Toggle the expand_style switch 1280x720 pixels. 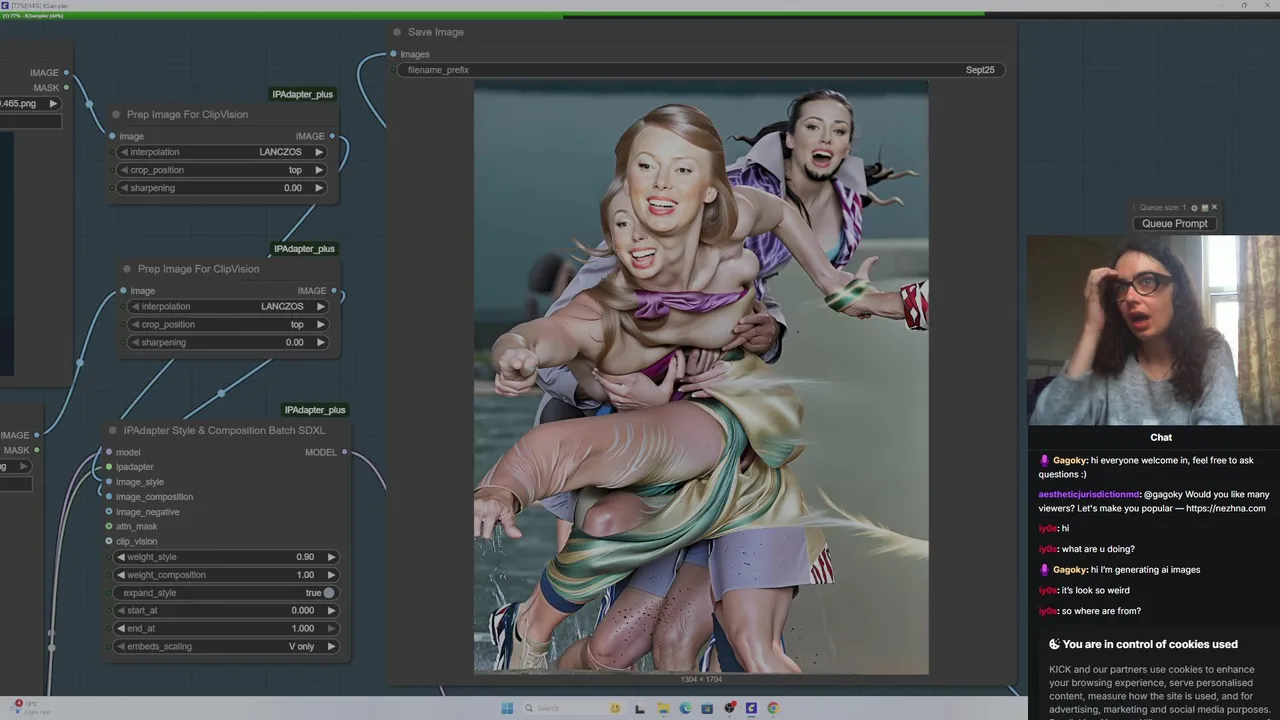(x=327, y=593)
